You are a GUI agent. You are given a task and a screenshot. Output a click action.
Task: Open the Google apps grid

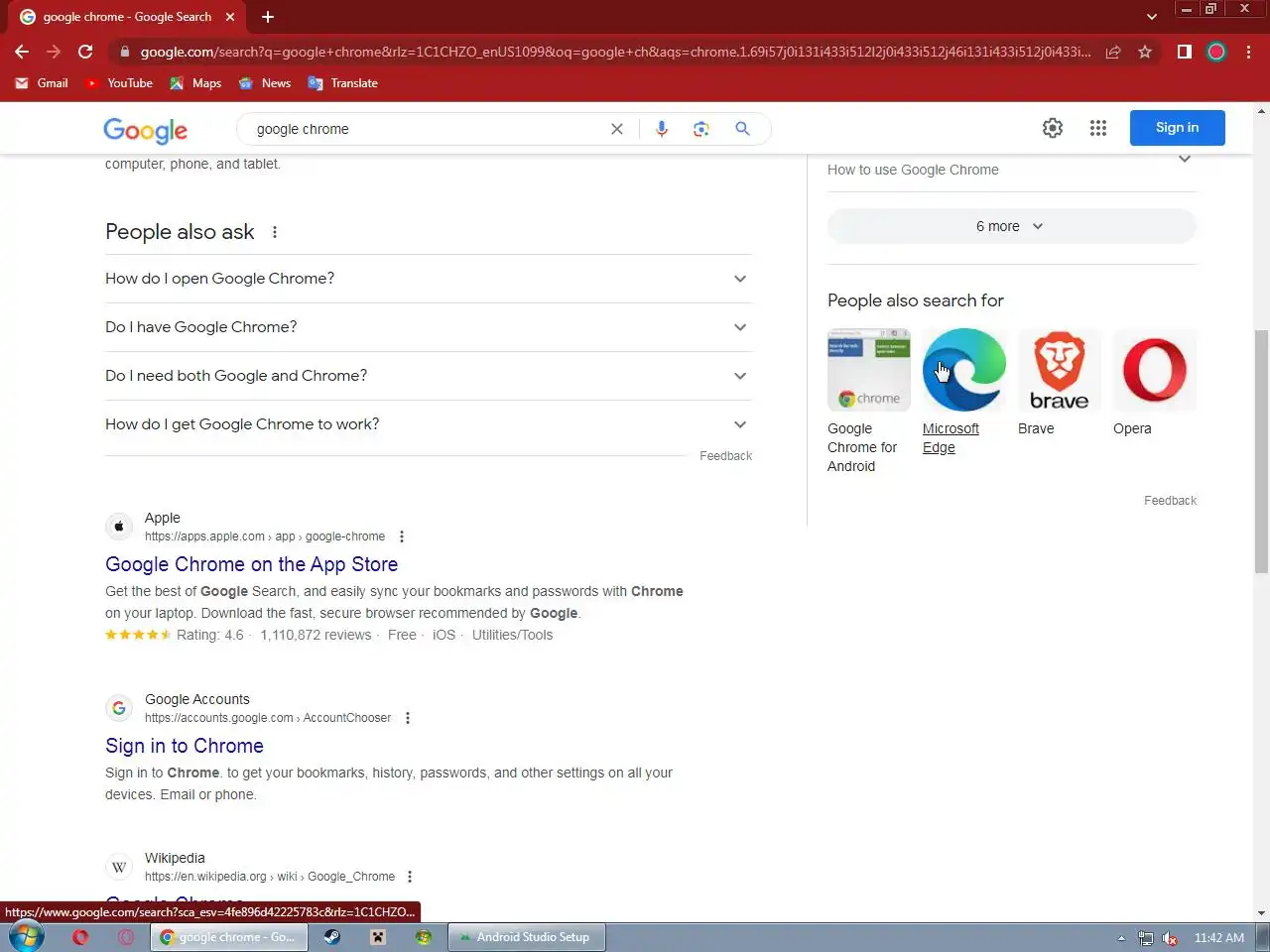click(1098, 128)
